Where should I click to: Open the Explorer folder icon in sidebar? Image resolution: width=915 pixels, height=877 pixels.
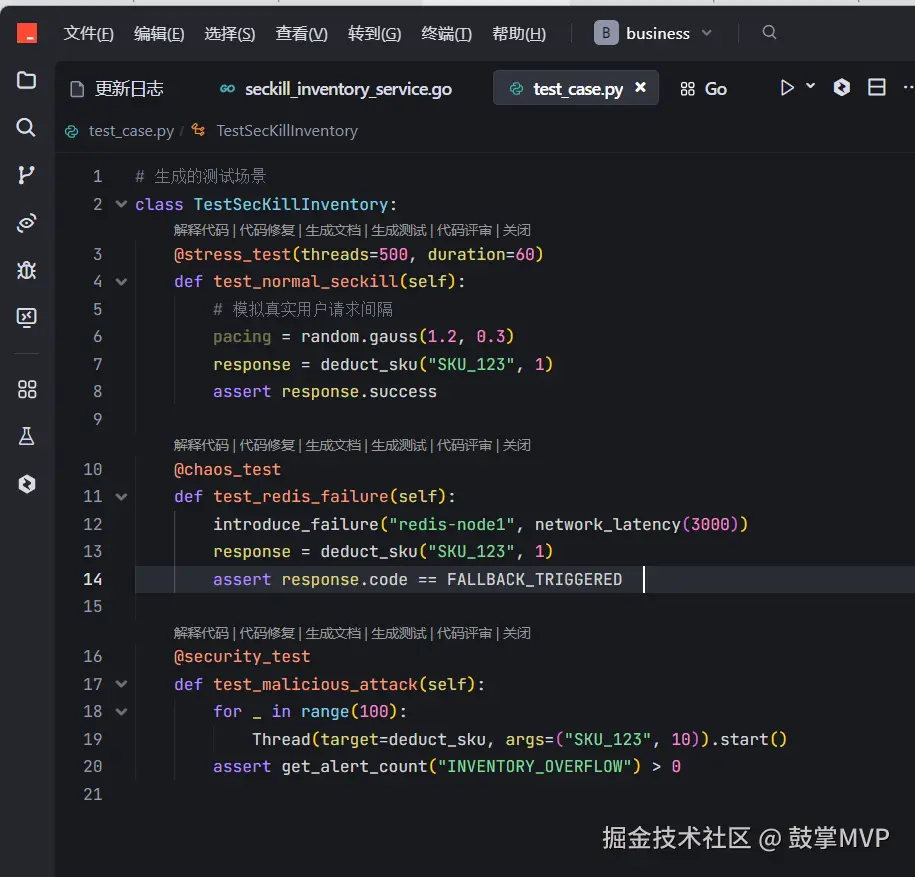26,80
